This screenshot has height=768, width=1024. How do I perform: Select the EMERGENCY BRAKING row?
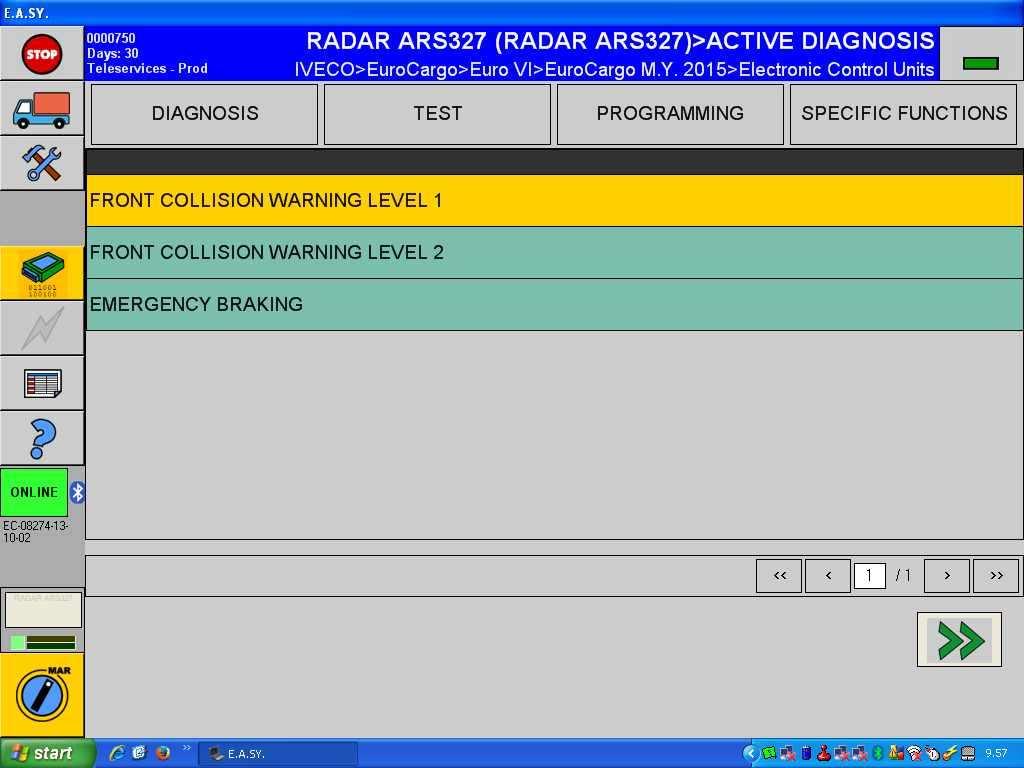[554, 304]
